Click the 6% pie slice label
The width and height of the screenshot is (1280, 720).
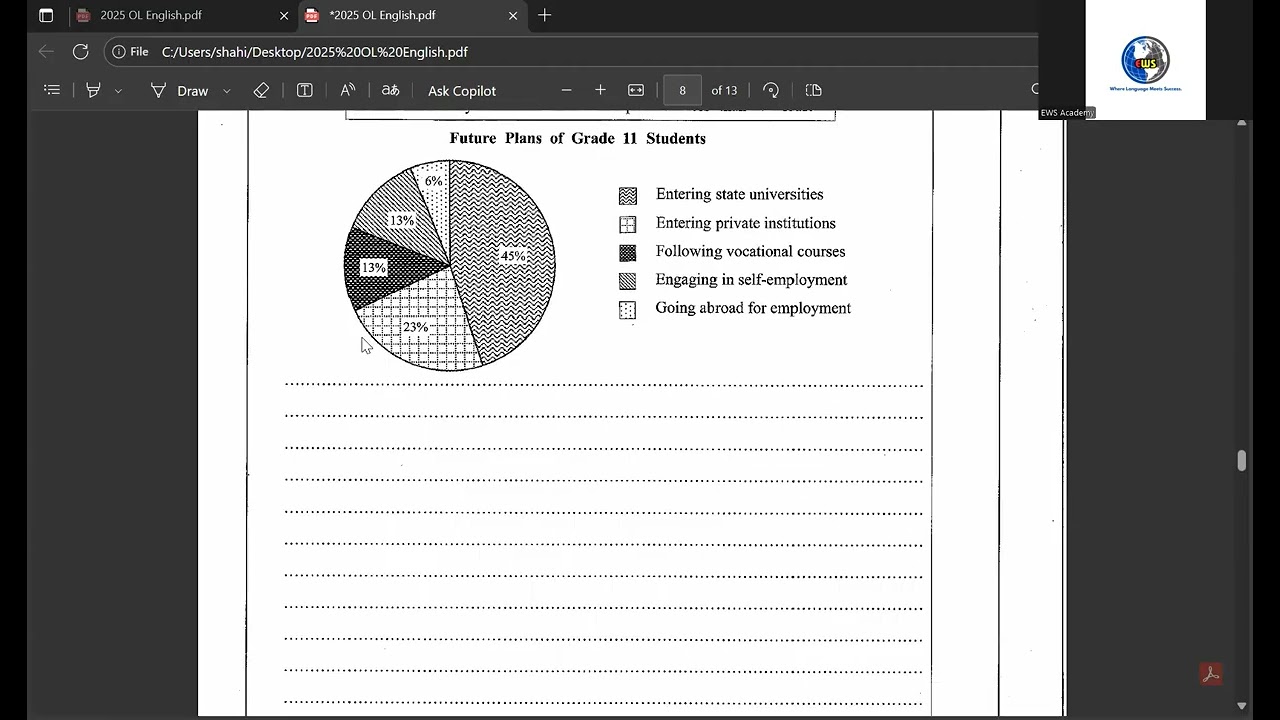click(433, 181)
